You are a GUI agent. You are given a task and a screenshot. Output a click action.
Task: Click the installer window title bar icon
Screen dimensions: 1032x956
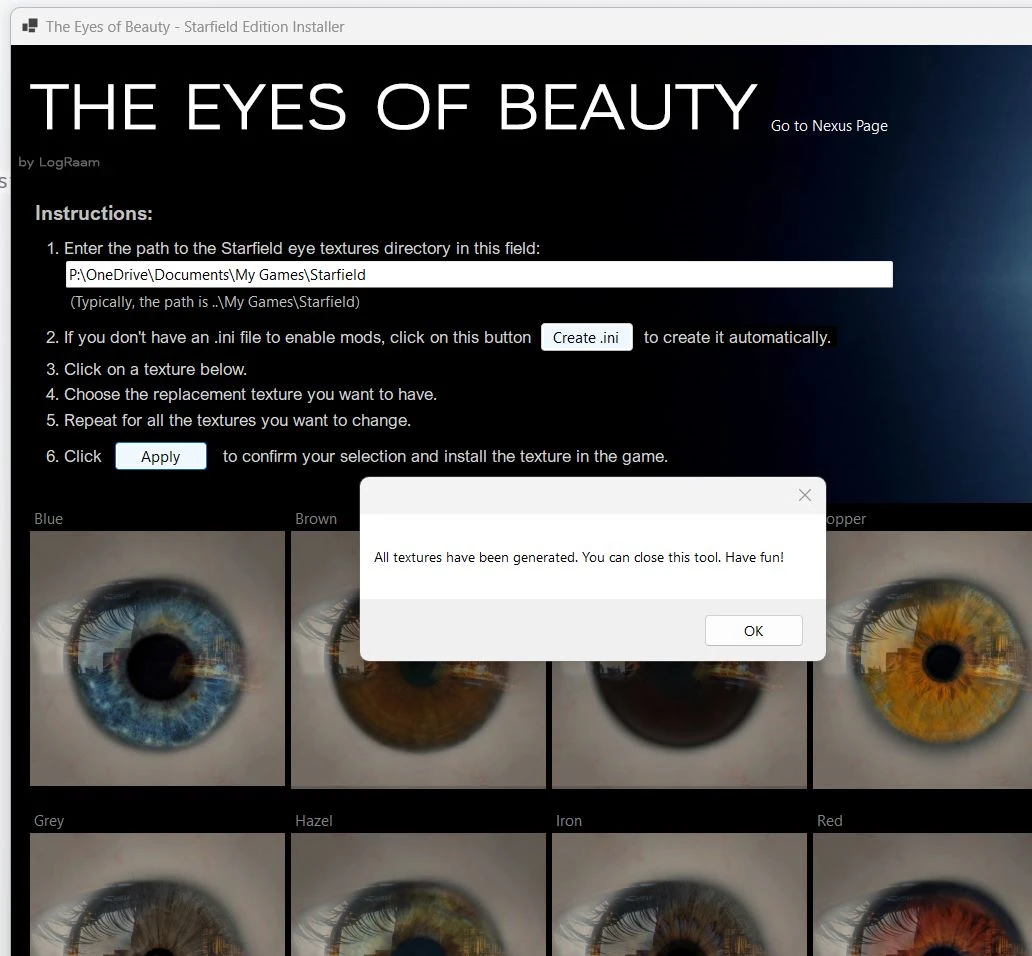coord(30,26)
